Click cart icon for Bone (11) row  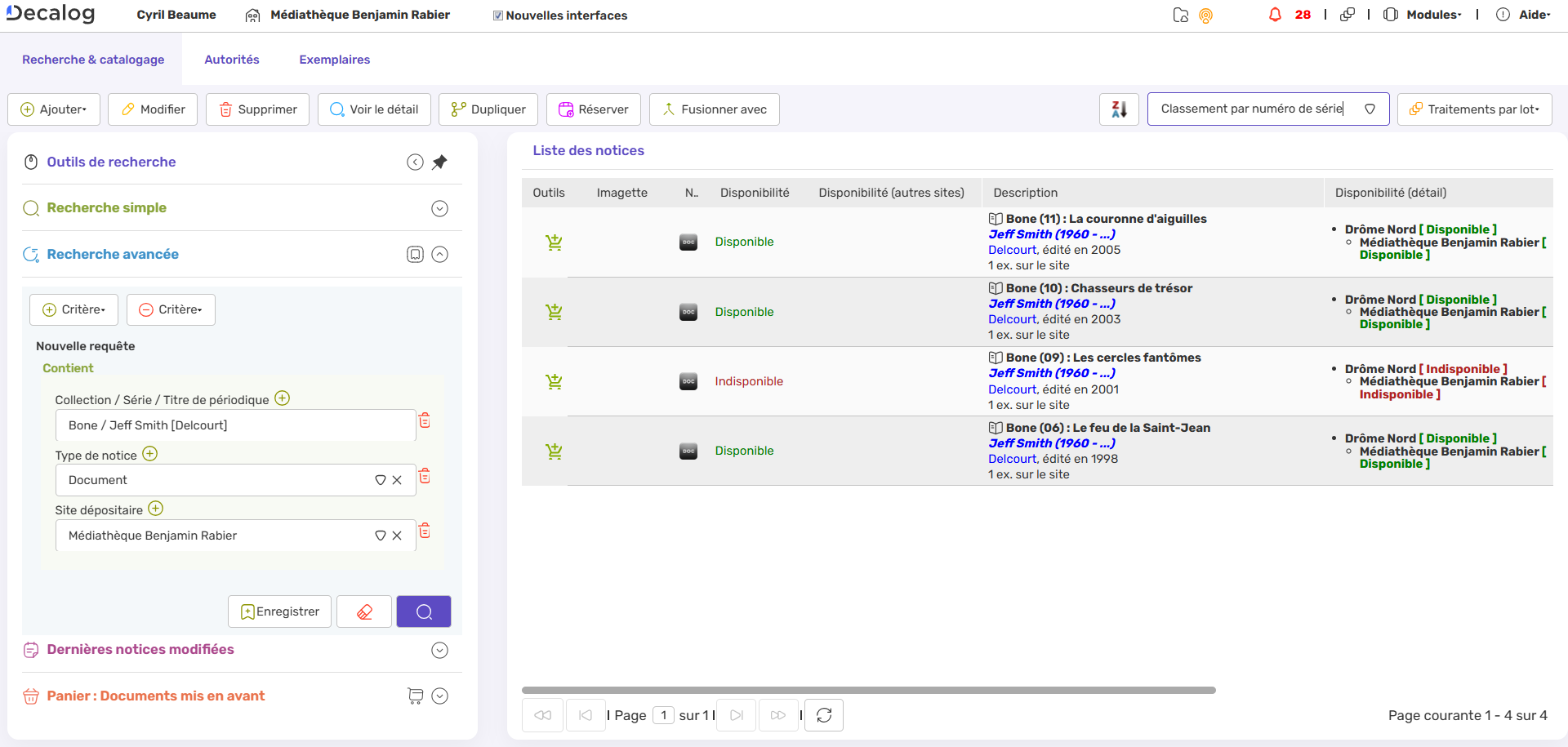[554, 242]
